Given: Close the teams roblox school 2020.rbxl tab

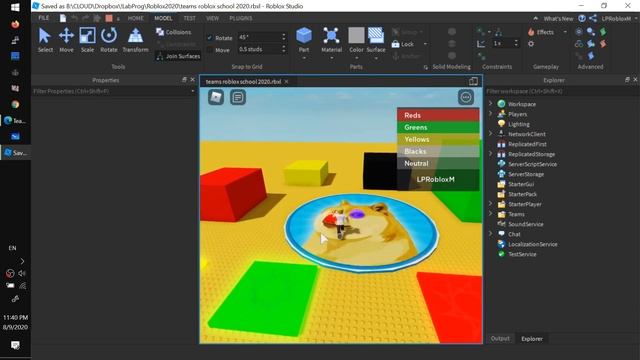Looking at the screenshot, I should [287, 82].
